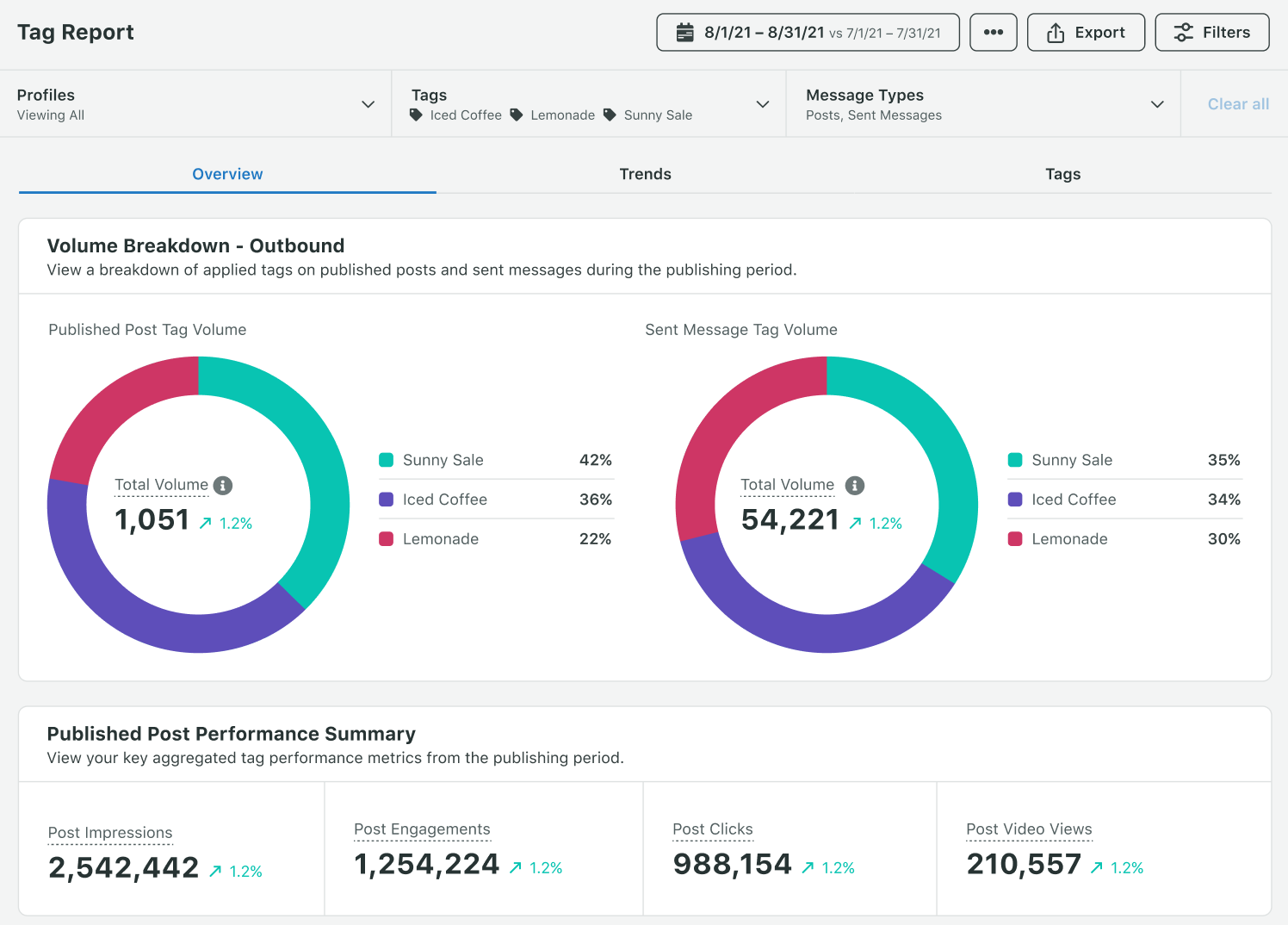
Task: Click the Export share icon
Action: coord(1055,33)
